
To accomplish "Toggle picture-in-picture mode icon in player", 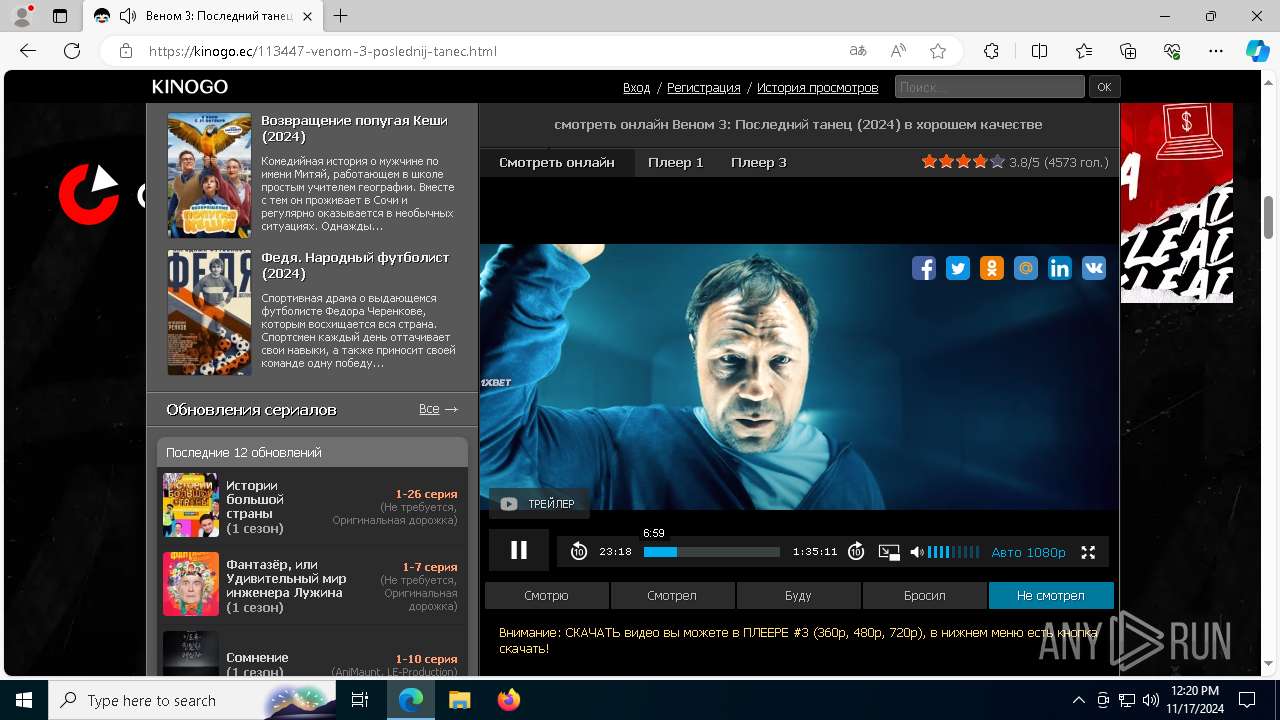I will point(889,552).
